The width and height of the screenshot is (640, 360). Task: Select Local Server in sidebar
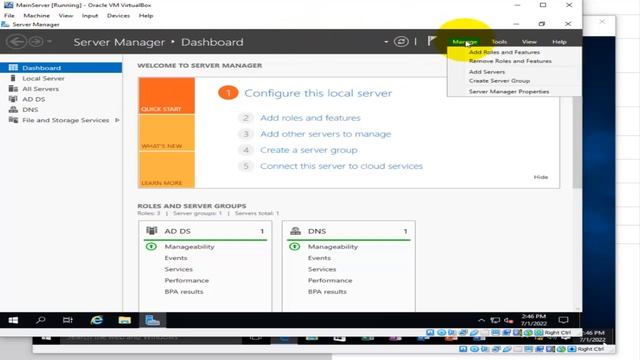point(43,78)
